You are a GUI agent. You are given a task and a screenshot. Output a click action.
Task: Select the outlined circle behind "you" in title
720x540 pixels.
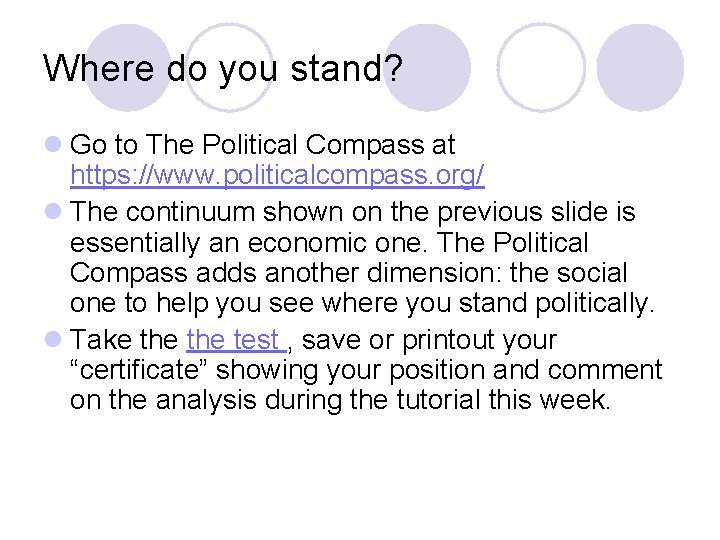coord(229,68)
